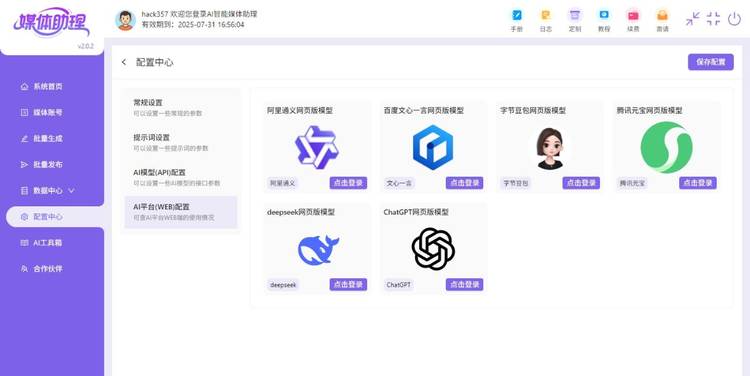Screen dimensions: 750x376
Task: Go back using arrow beside 配置中心
Action: tap(124, 62)
